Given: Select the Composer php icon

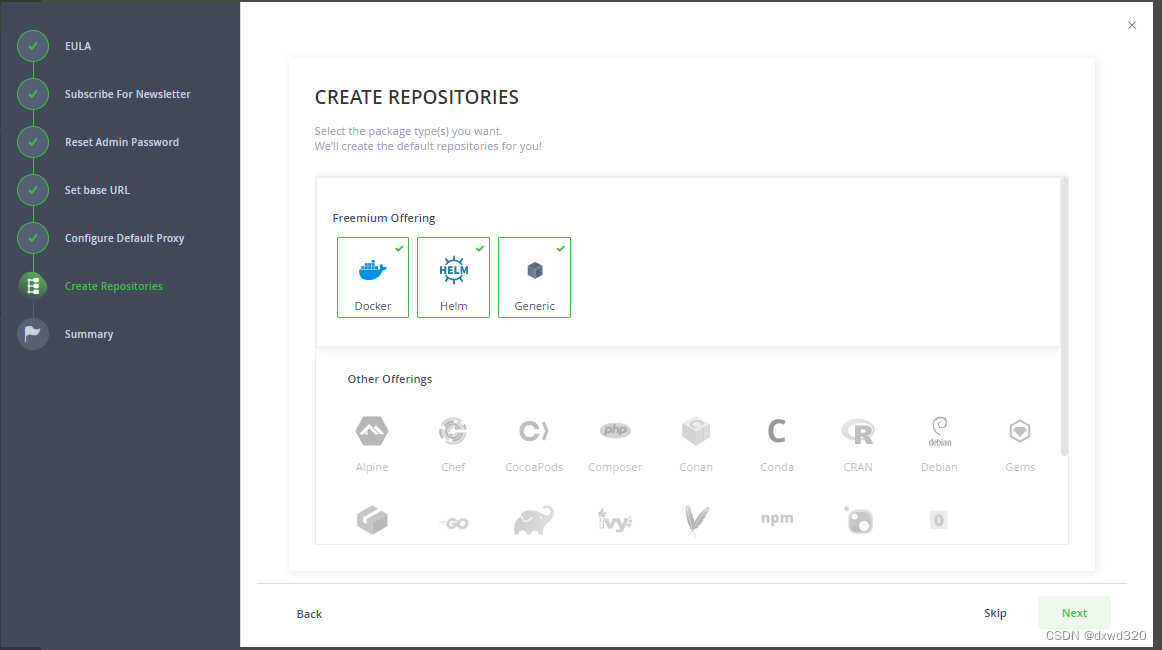Looking at the screenshot, I should pyautogui.click(x=615, y=430).
